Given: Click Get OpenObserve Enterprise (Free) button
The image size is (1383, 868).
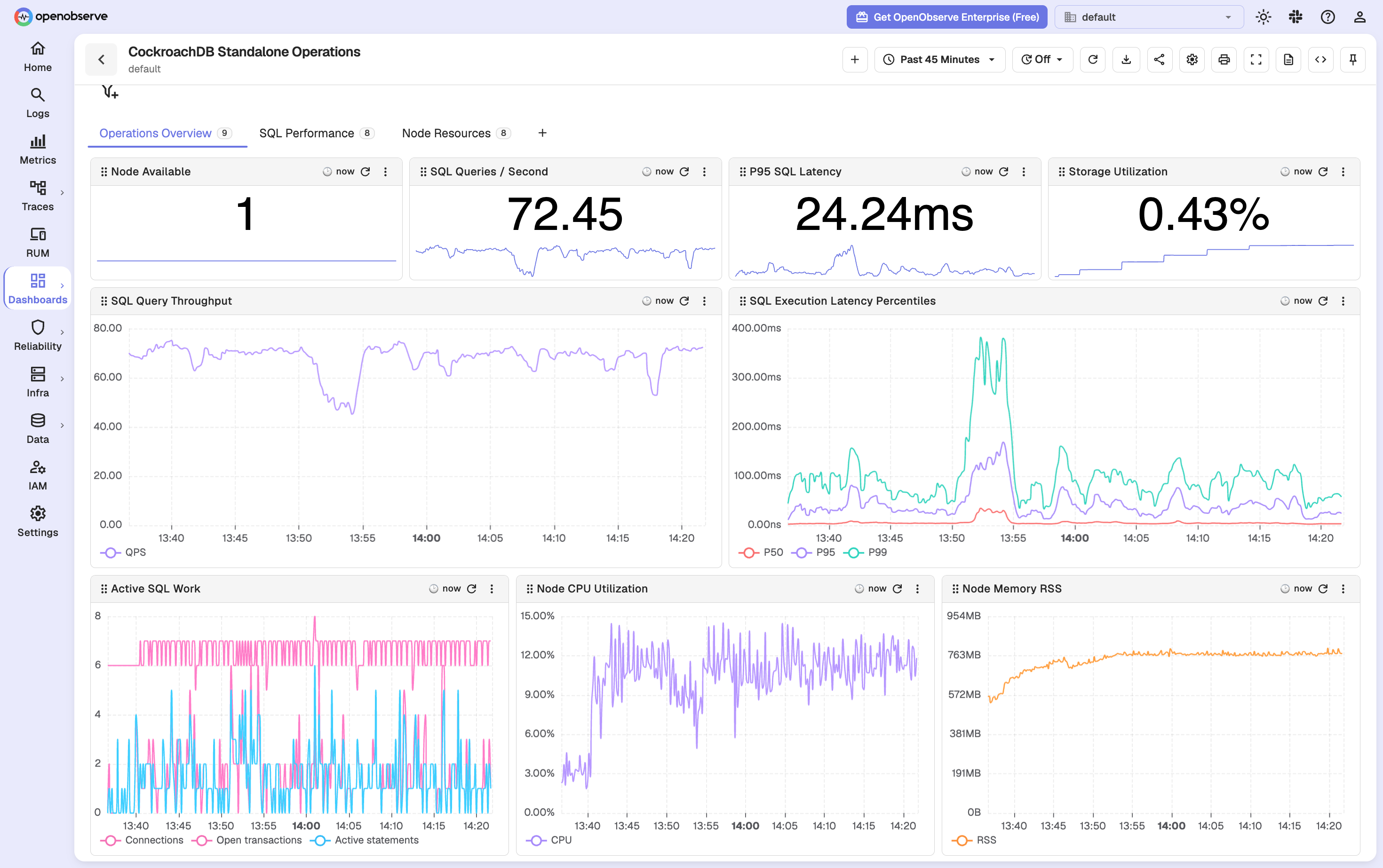Looking at the screenshot, I should (946, 17).
